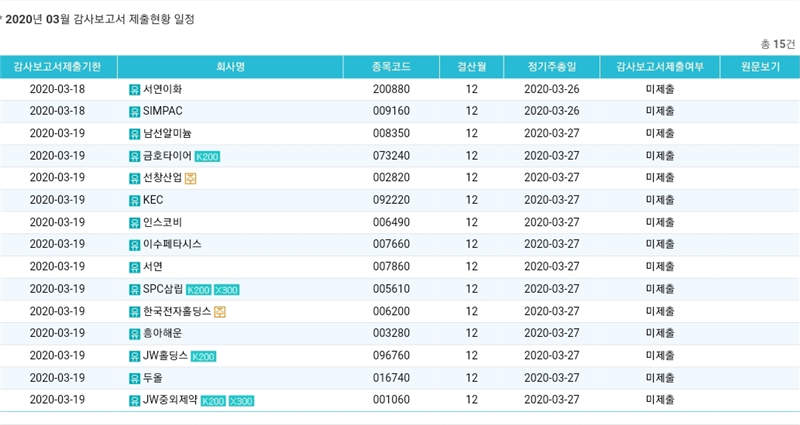Click the 주 badge next to 선창산업

point(190,179)
